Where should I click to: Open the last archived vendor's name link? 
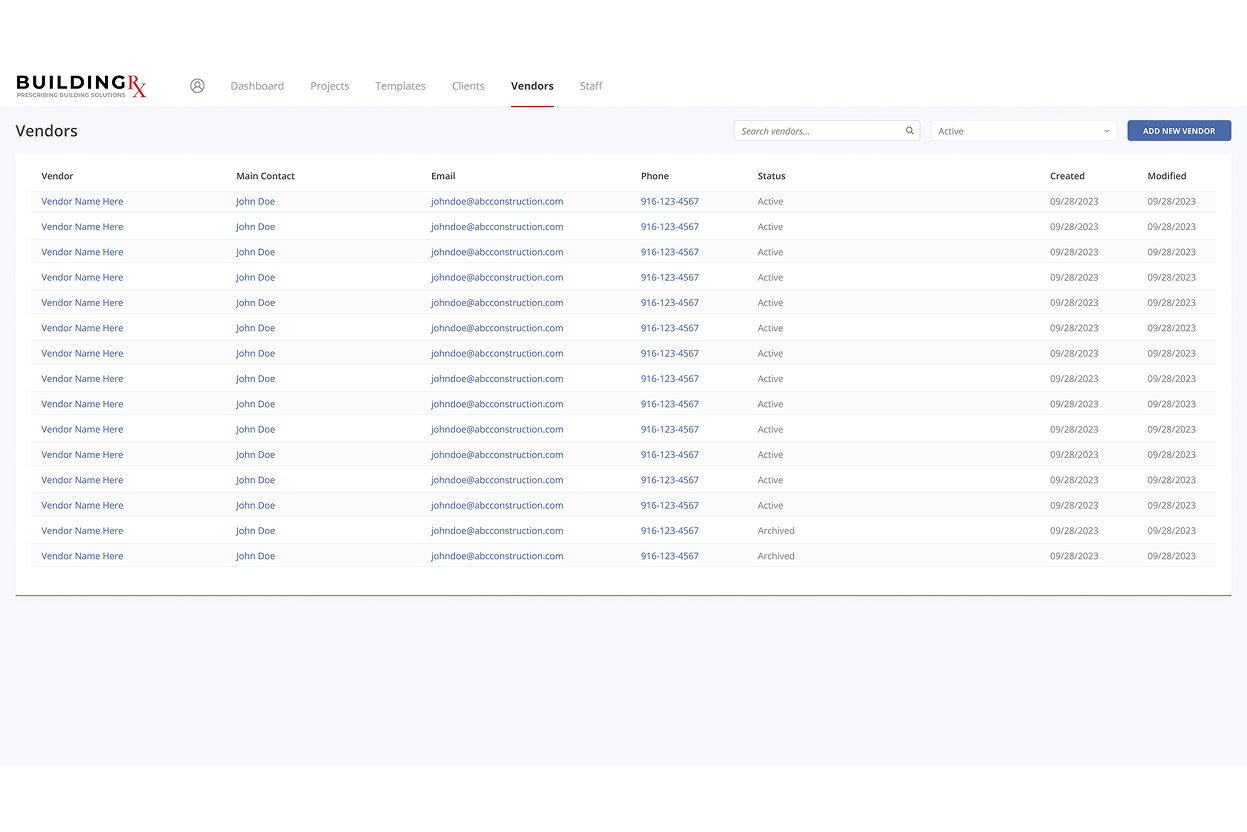82,556
